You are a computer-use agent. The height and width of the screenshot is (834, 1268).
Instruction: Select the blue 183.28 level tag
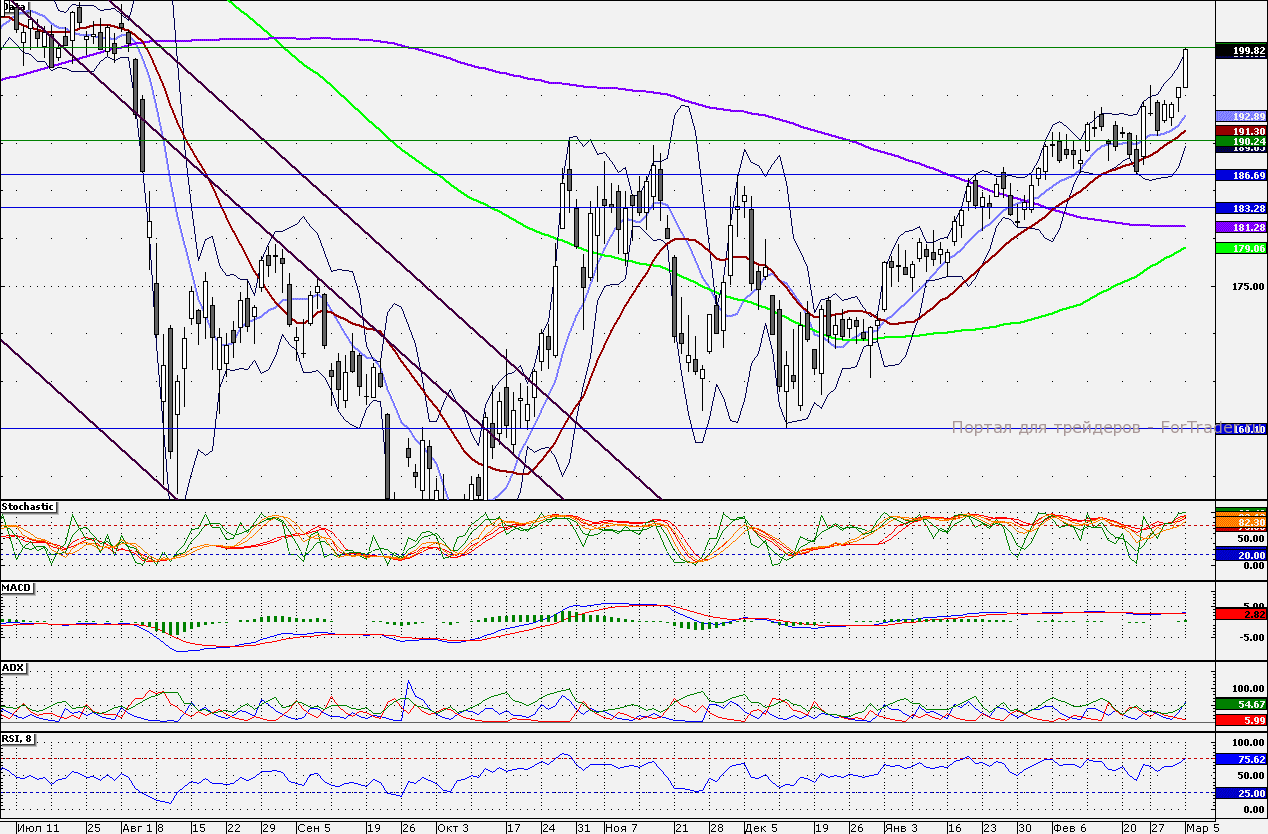click(x=1240, y=208)
